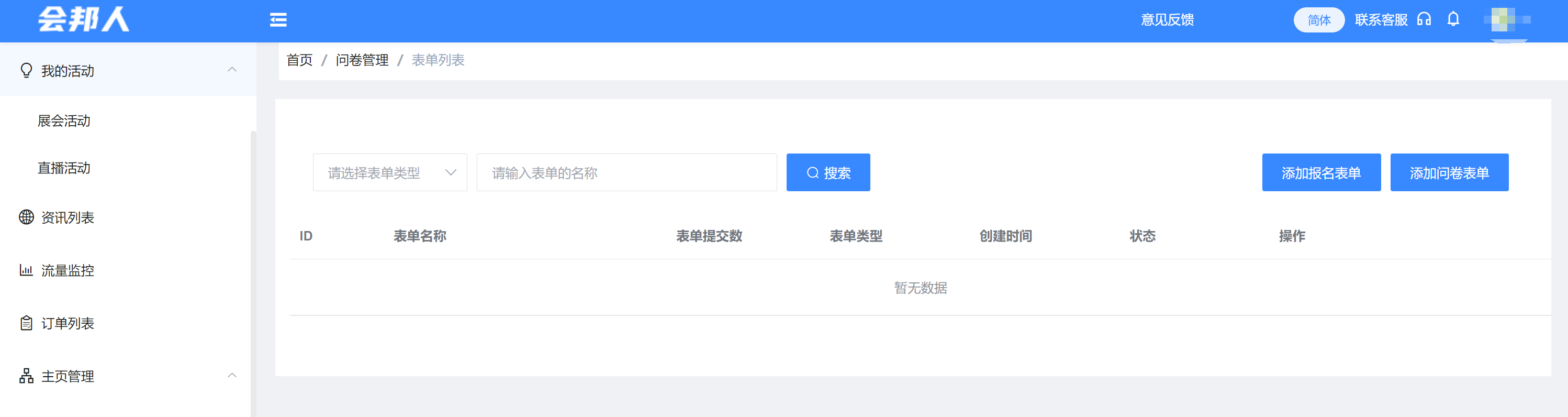Image resolution: width=1568 pixels, height=417 pixels.
Task: Toggle the 简体 language switch
Action: coord(1318,20)
